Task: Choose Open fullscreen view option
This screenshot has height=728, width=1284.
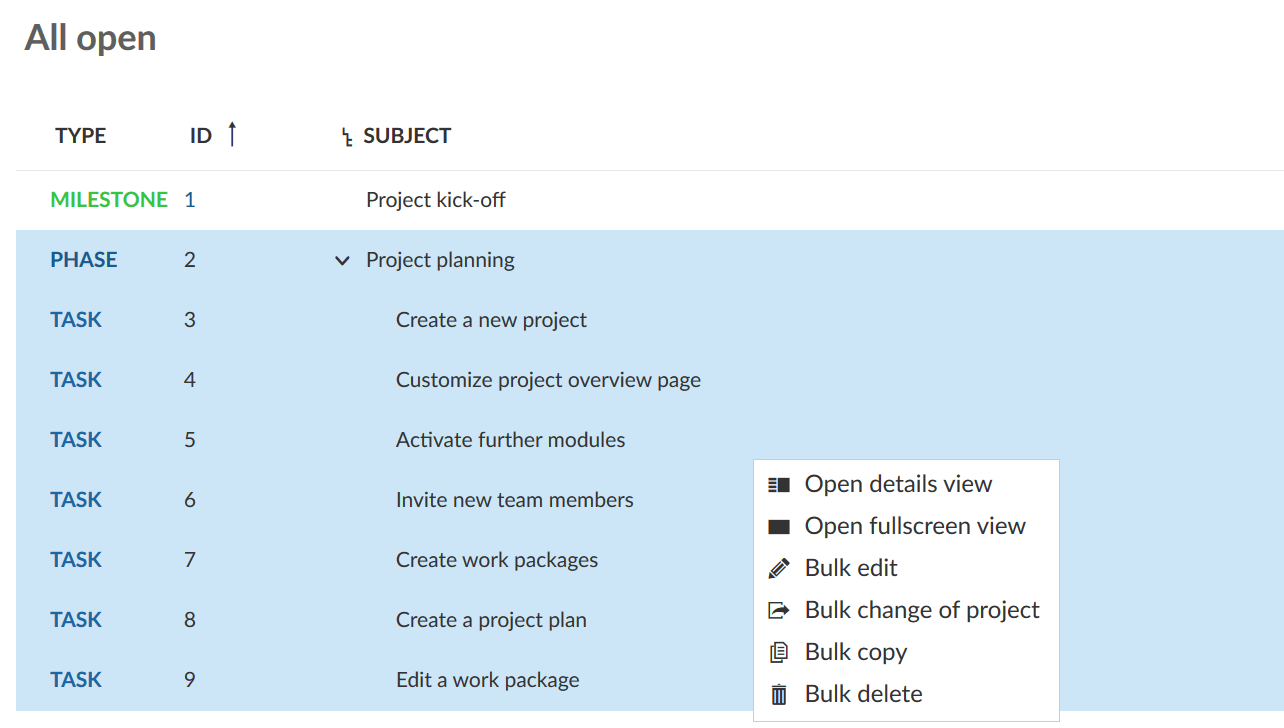Action: coord(915,527)
